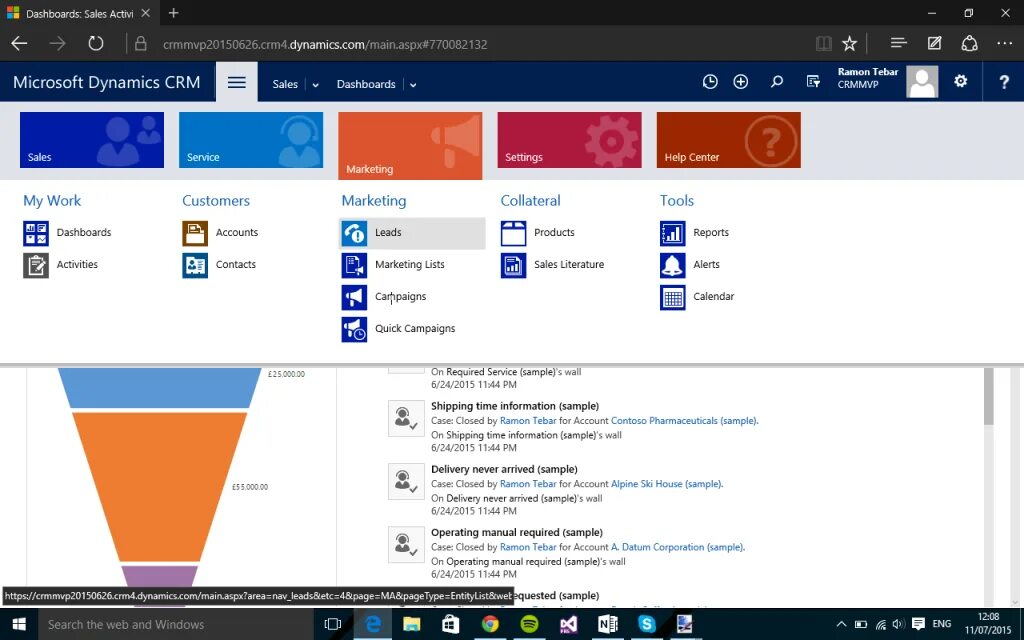1024x640 pixels.
Task: Open a new browser tab
Action: coord(173,13)
